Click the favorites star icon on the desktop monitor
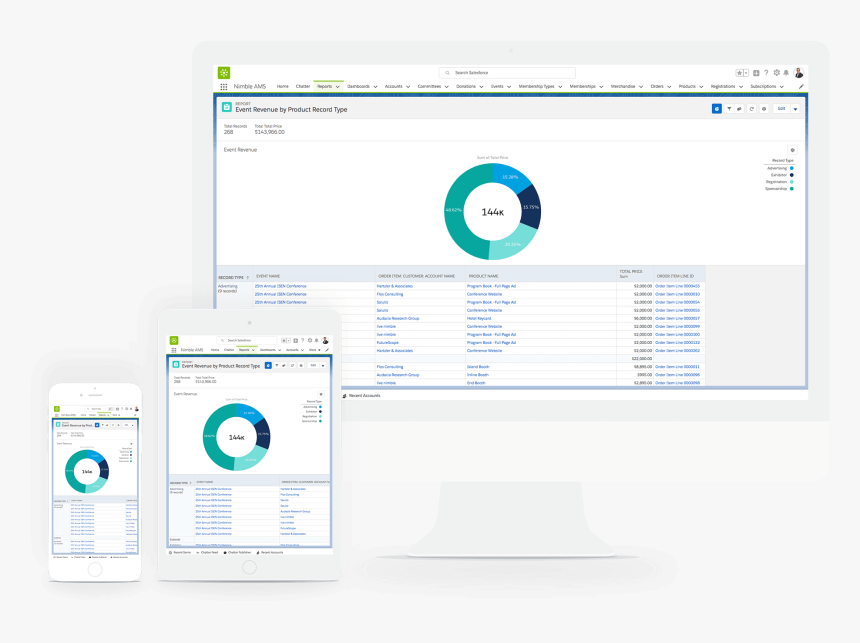 pos(739,72)
